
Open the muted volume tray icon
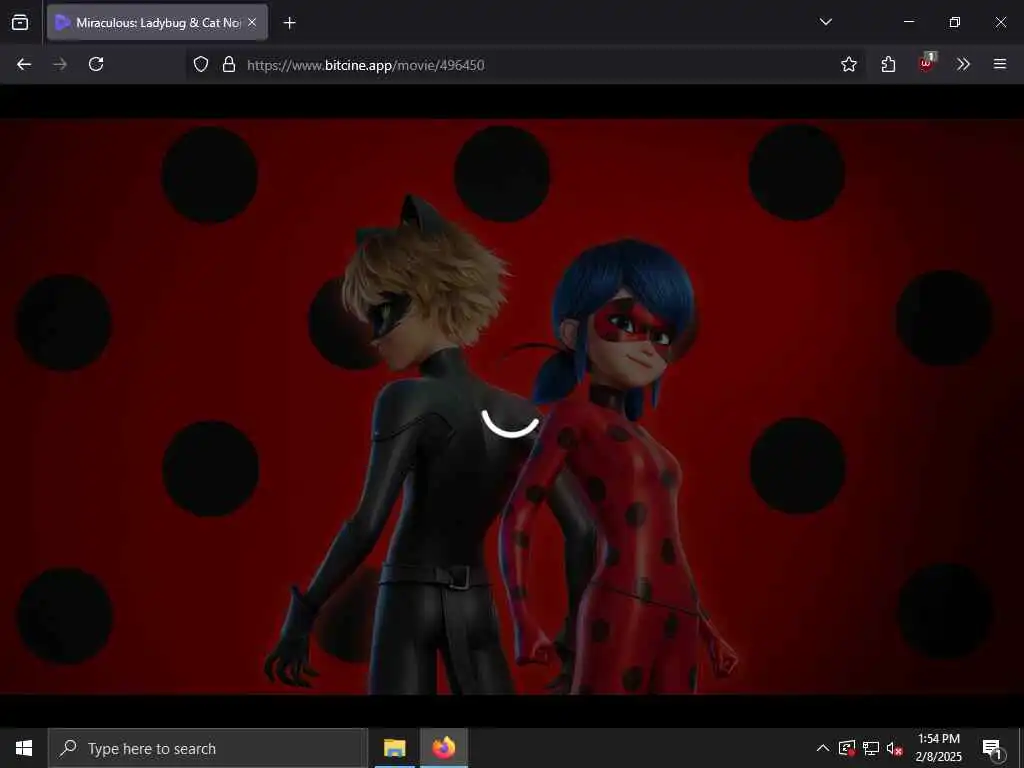(895, 748)
